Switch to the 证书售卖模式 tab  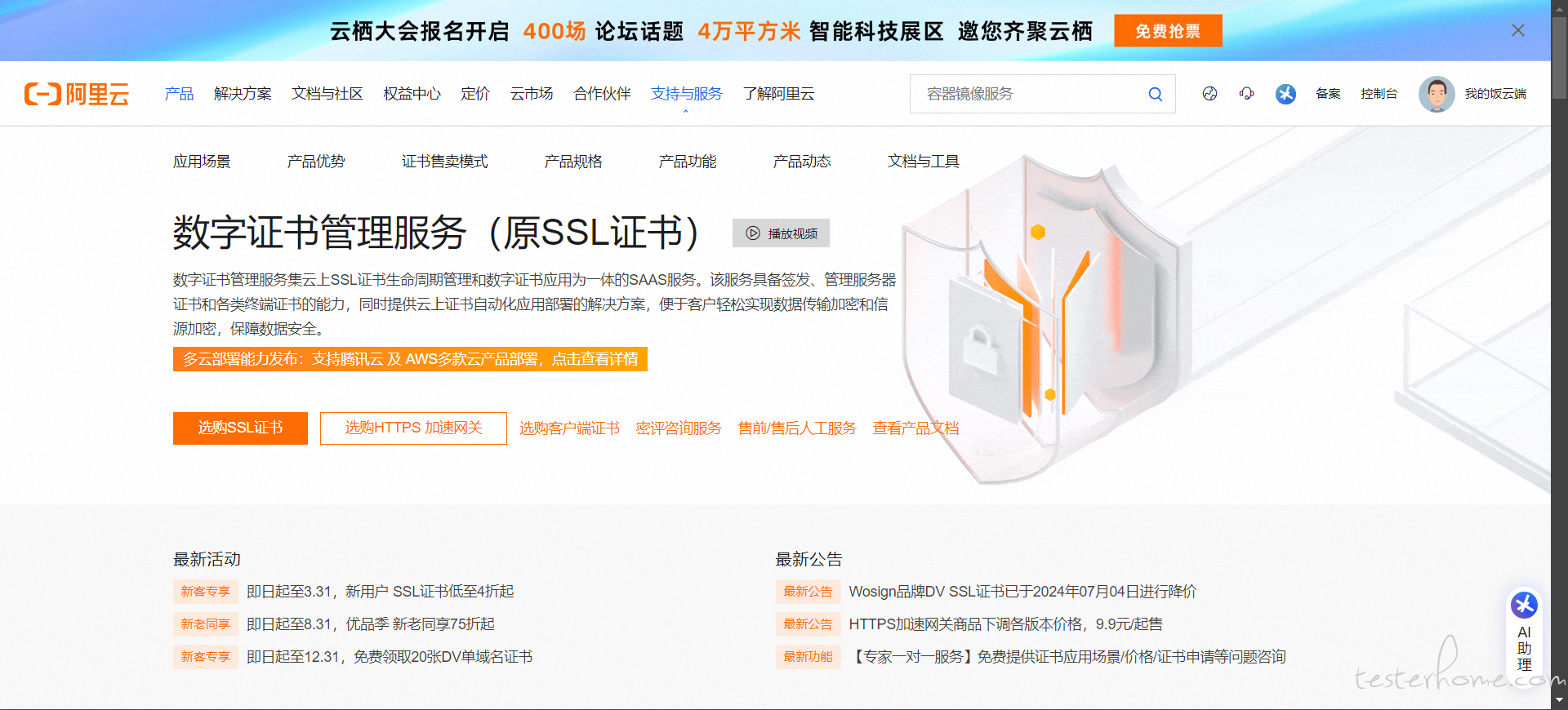(445, 162)
